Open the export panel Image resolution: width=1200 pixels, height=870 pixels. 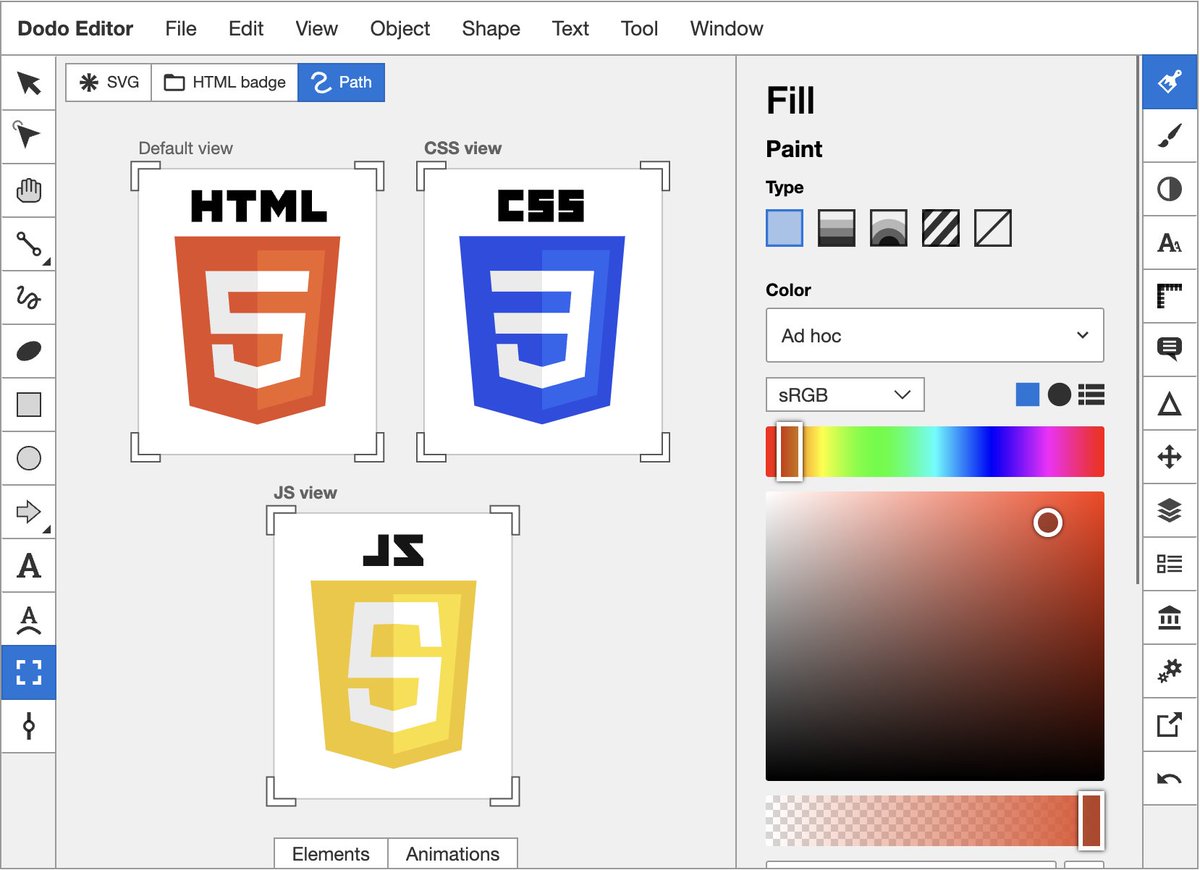tap(1170, 726)
